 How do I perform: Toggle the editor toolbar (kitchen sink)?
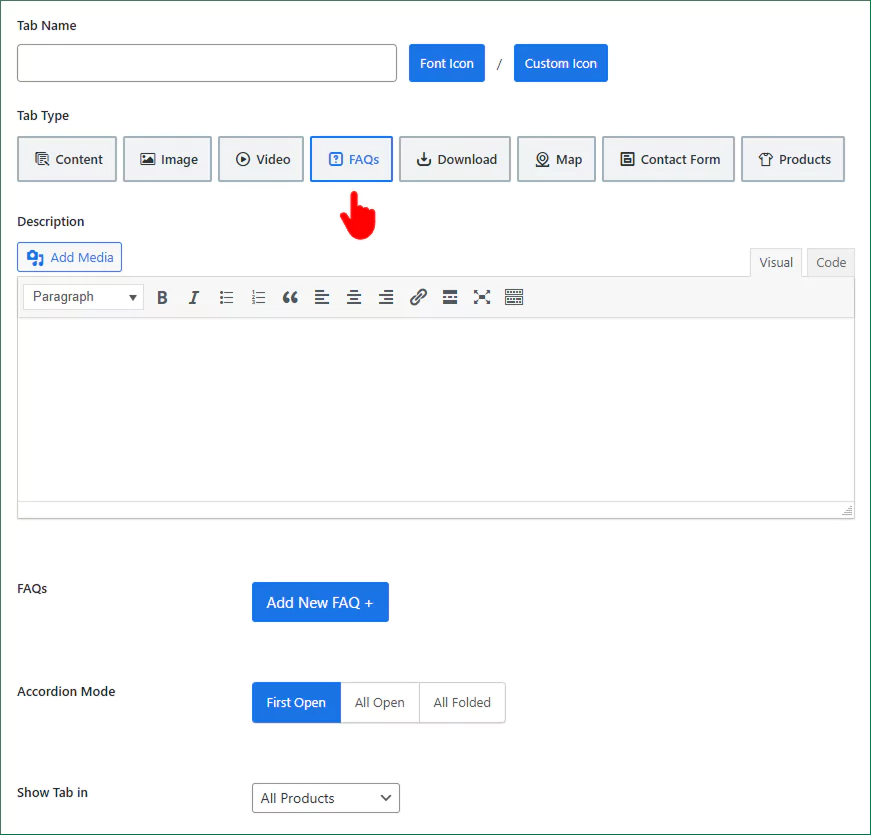[x=514, y=297]
